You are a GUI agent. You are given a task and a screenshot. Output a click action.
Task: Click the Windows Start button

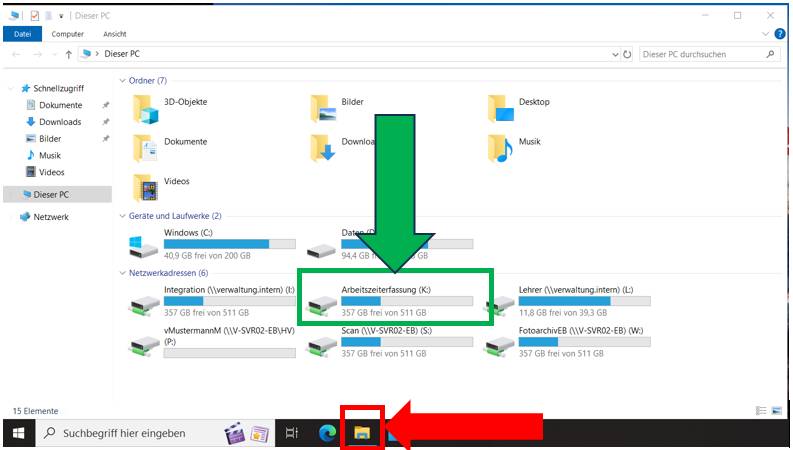[x=18, y=433]
